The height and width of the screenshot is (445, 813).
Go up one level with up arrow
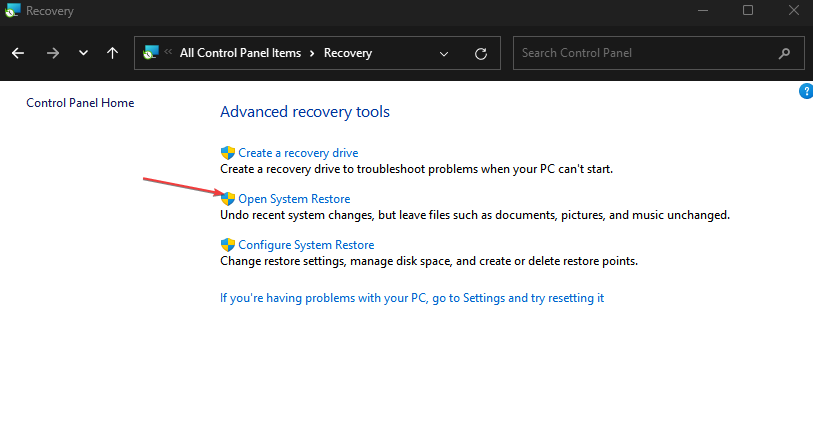click(x=112, y=53)
